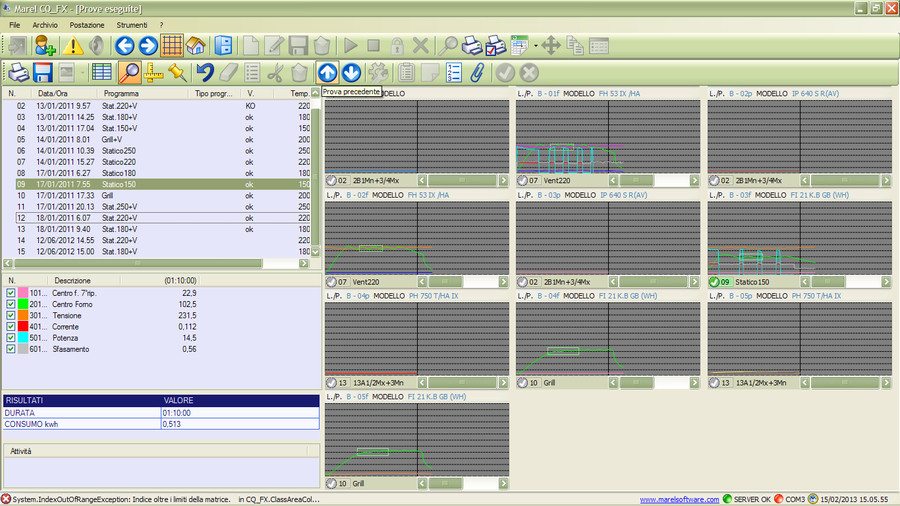Click the Programma column header
The height and width of the screenshot is (506, 900).
(x=121, y=93)
